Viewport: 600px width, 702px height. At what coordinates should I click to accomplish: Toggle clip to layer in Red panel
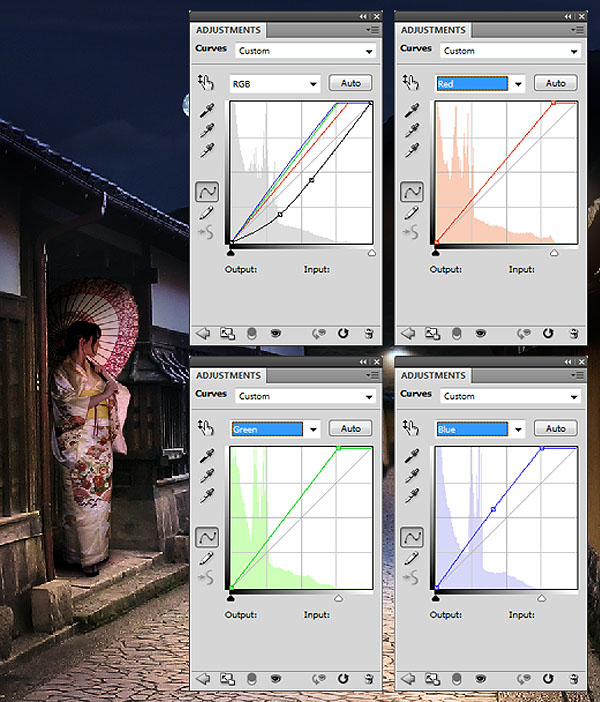(457, 334)
